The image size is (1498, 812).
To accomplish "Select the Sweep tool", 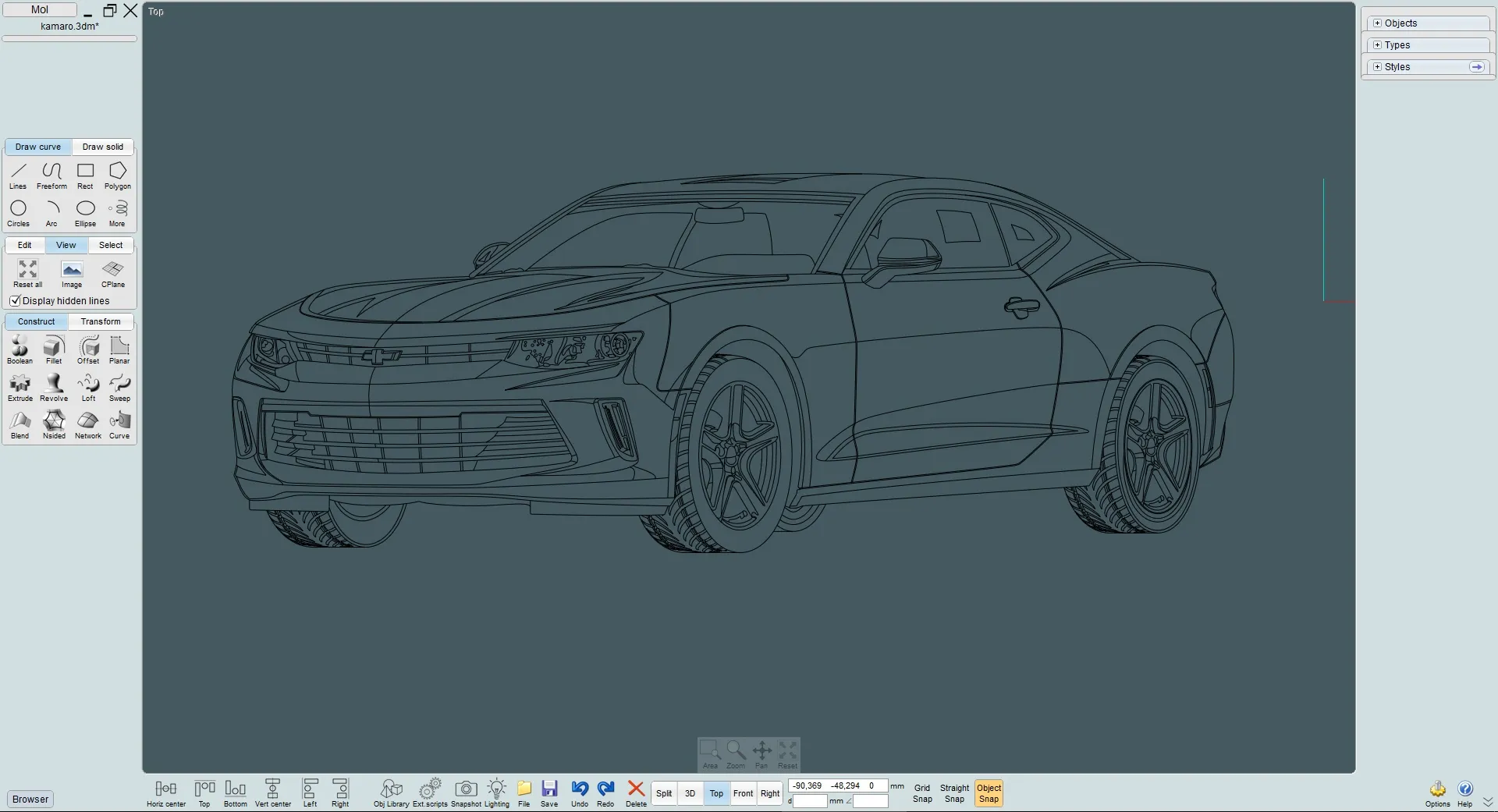I will tap(119, 388).
